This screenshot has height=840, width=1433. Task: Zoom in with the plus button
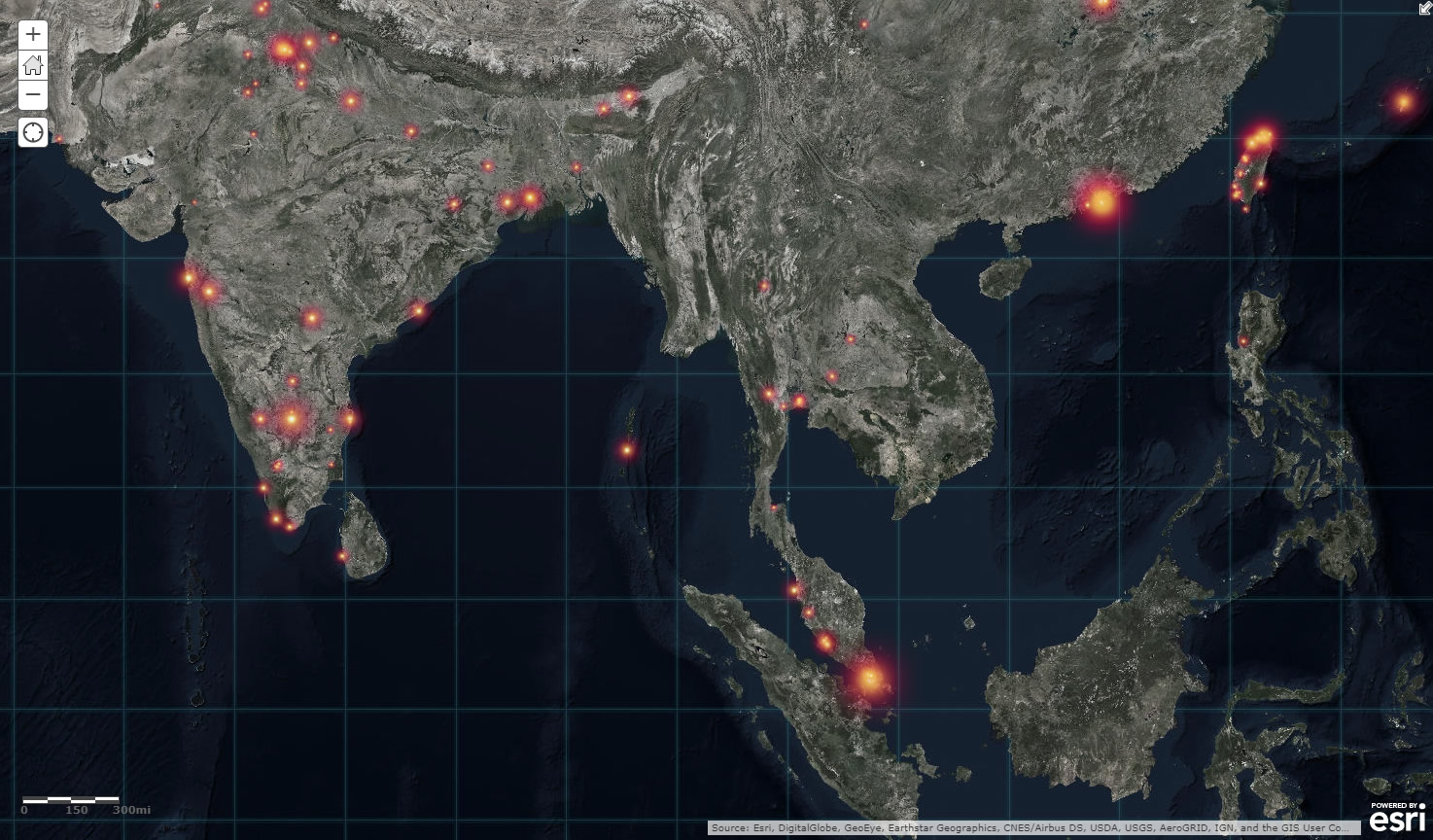(x=33, y=35)
